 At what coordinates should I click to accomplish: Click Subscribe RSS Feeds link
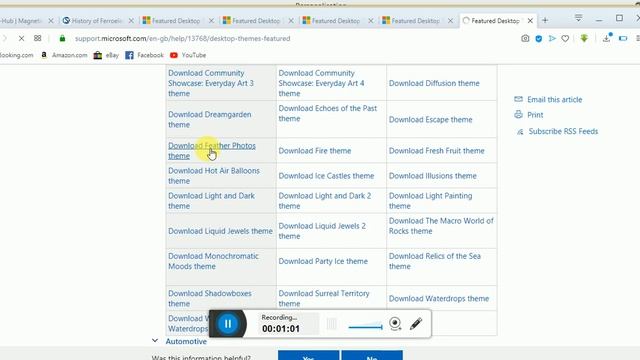click(x=563, y=131)
